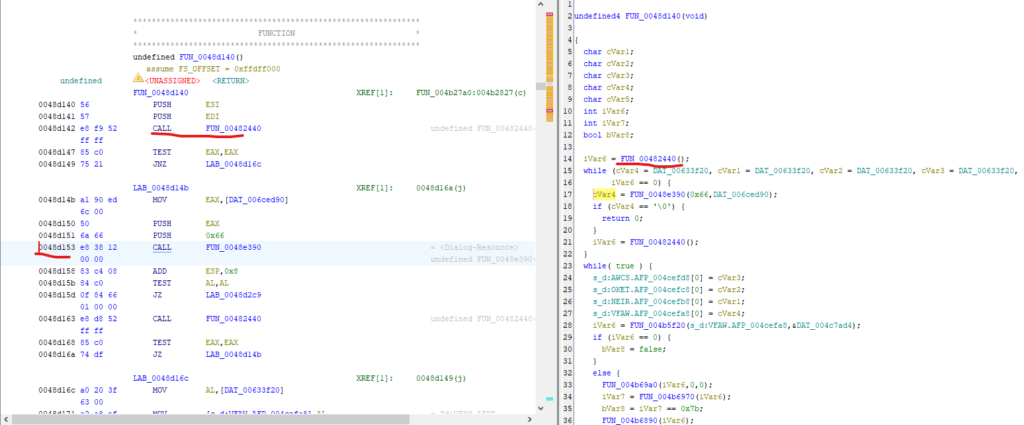This screenshot has width=1024, height=425.
Task: Click the <RETURN> tag in function header
Action: [x=230, y=80]
